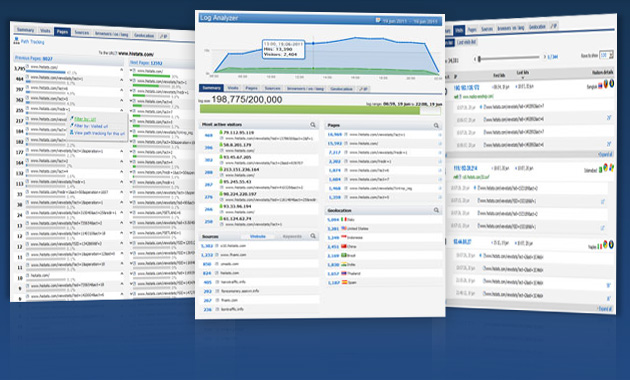Open Geolocation tab in center window
Screen dimensions: 630x380
tap(342, 89)
